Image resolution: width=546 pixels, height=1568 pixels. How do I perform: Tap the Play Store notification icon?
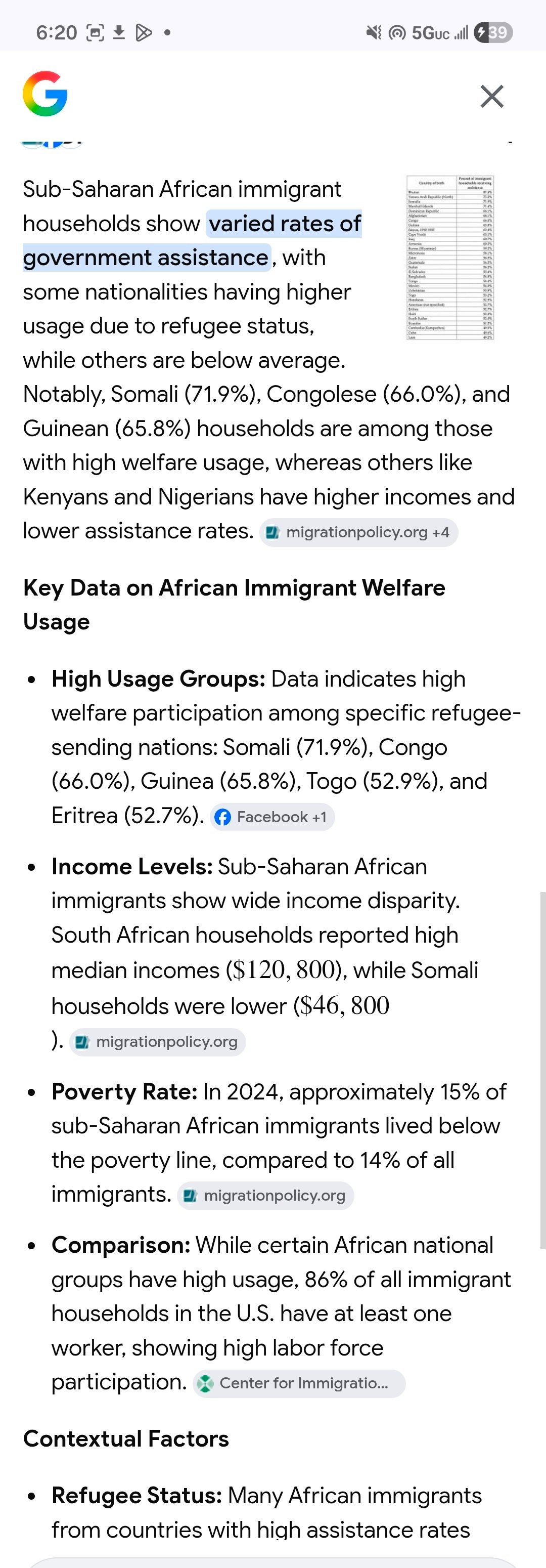(x=144, y=32)
